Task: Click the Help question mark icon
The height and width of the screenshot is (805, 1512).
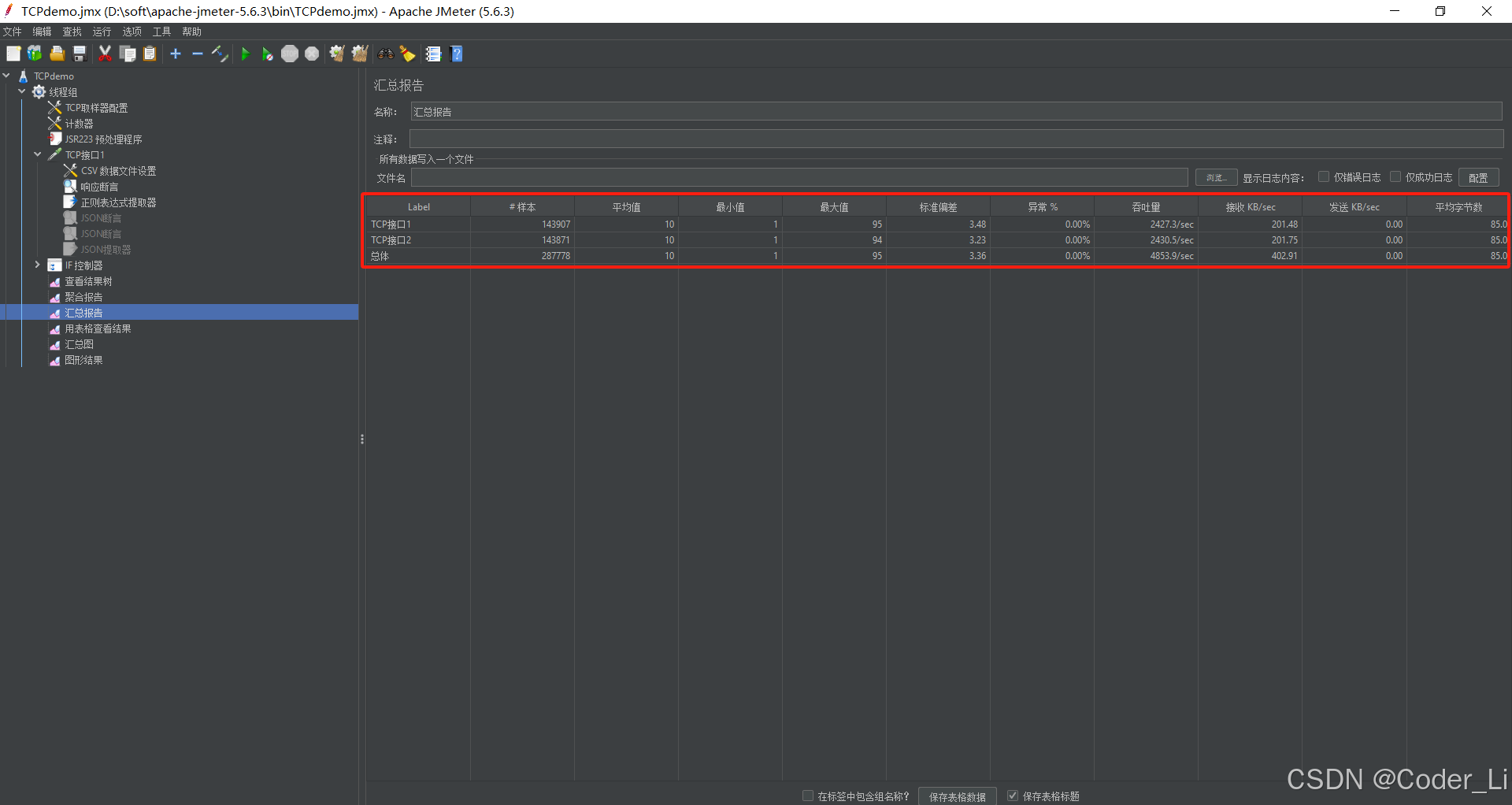Action: pyautogui.click(x=457, y=54)
